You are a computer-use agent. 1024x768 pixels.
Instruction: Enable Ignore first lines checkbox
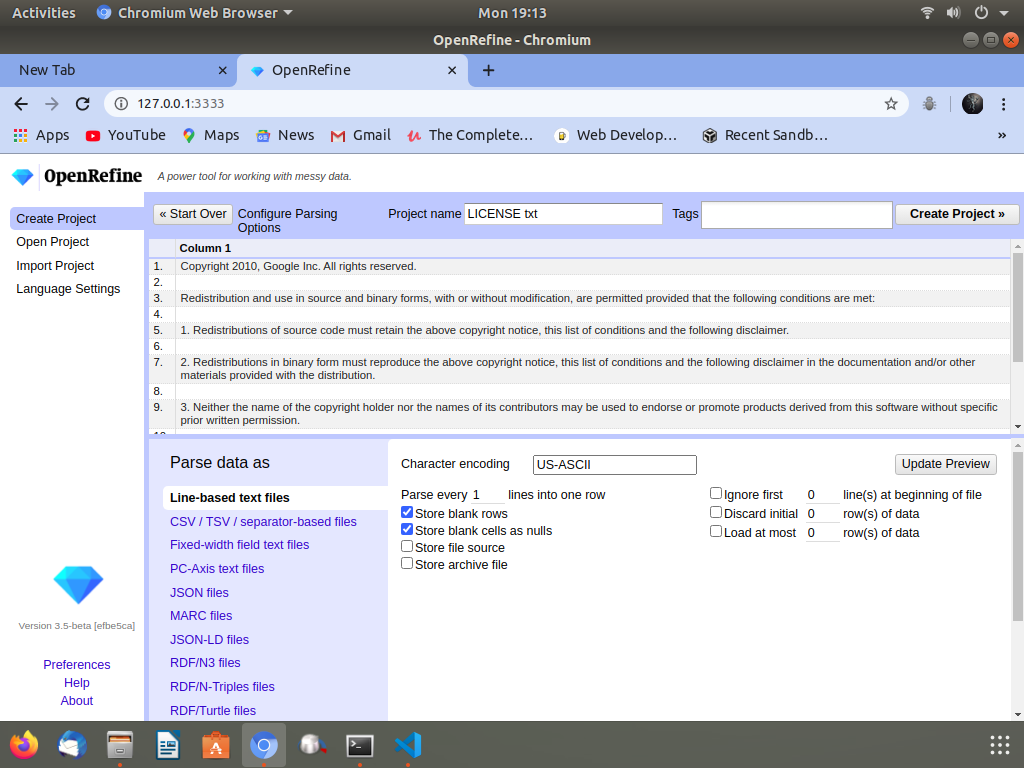716,493
